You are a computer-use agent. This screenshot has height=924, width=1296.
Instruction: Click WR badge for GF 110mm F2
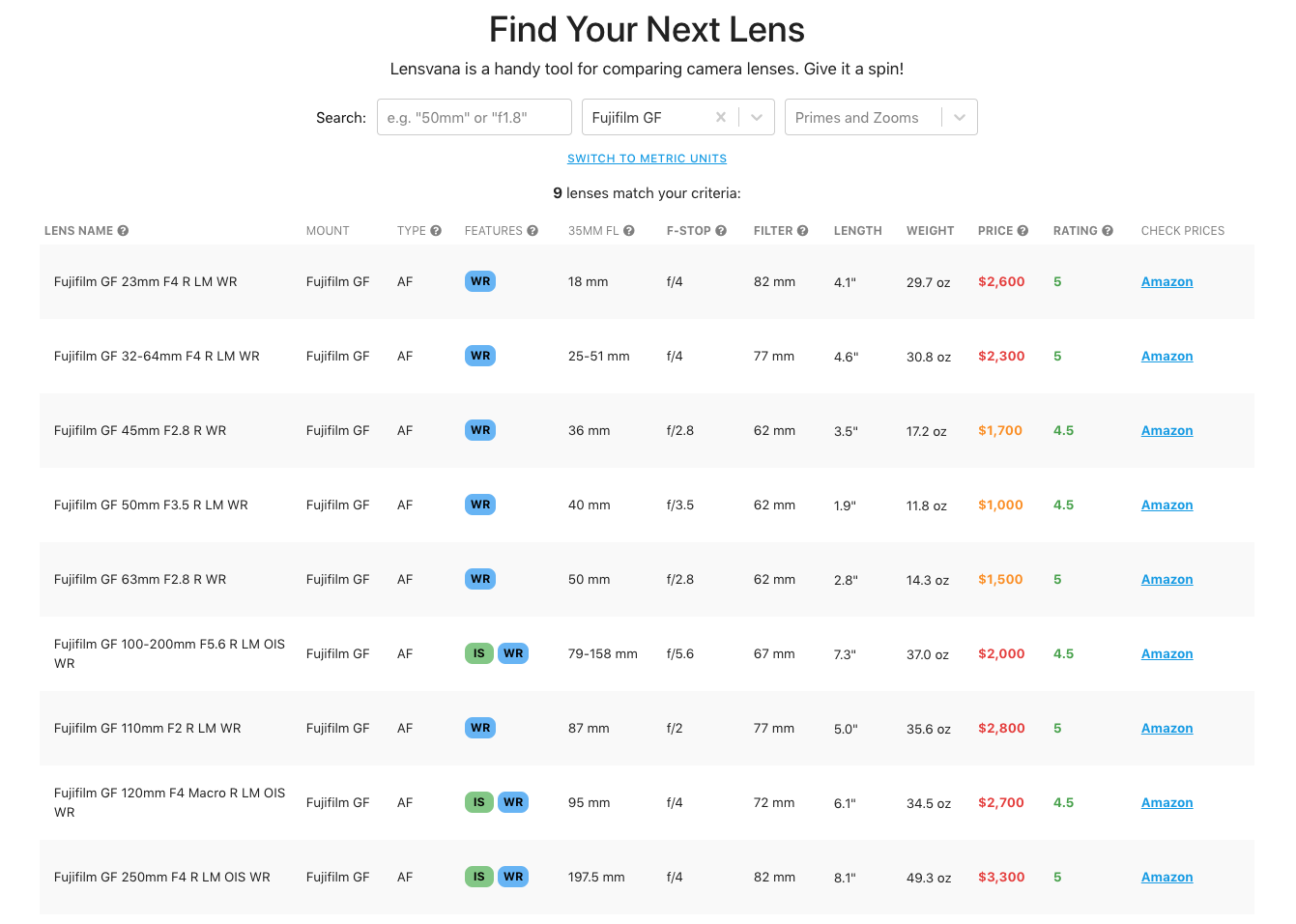pos(480,728)
